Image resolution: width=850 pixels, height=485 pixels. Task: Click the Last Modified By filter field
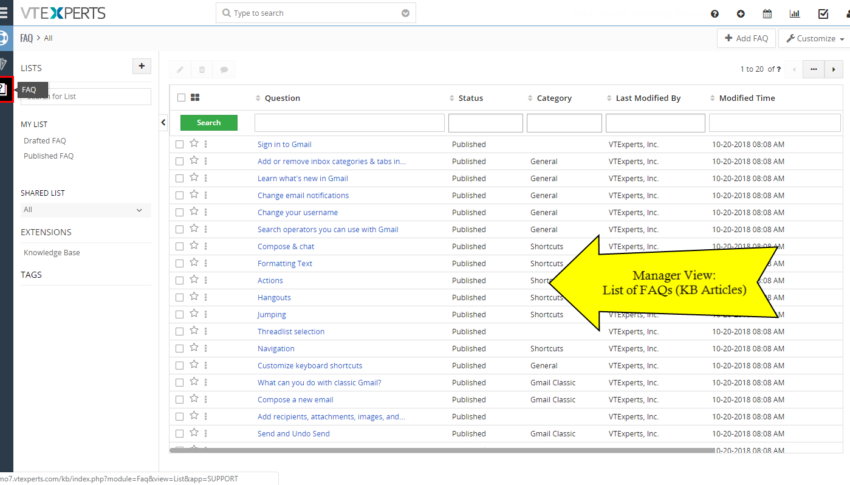pos(655,123)
